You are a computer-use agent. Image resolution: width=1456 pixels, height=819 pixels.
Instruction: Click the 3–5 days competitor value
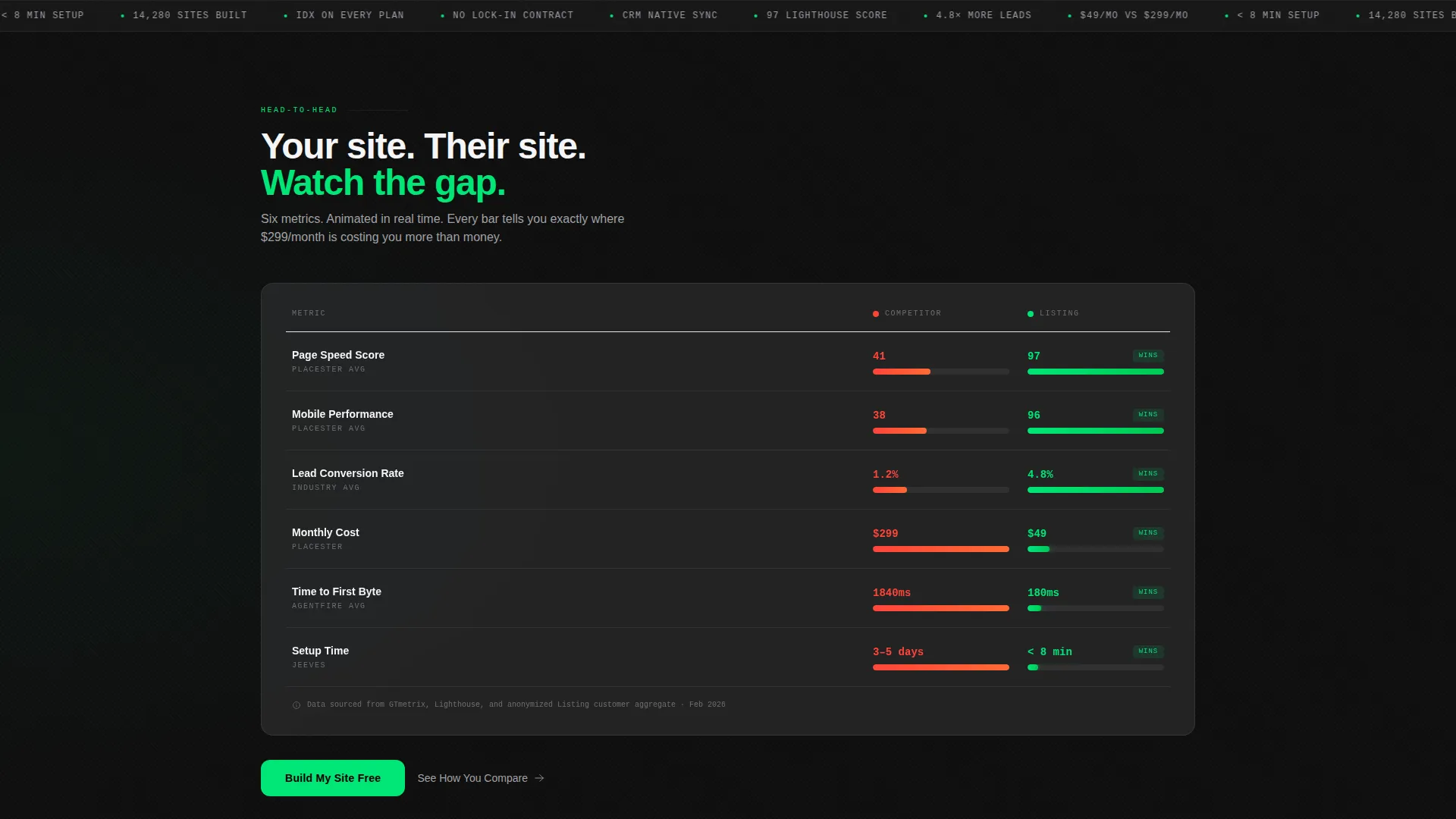(x=898, y=651)
